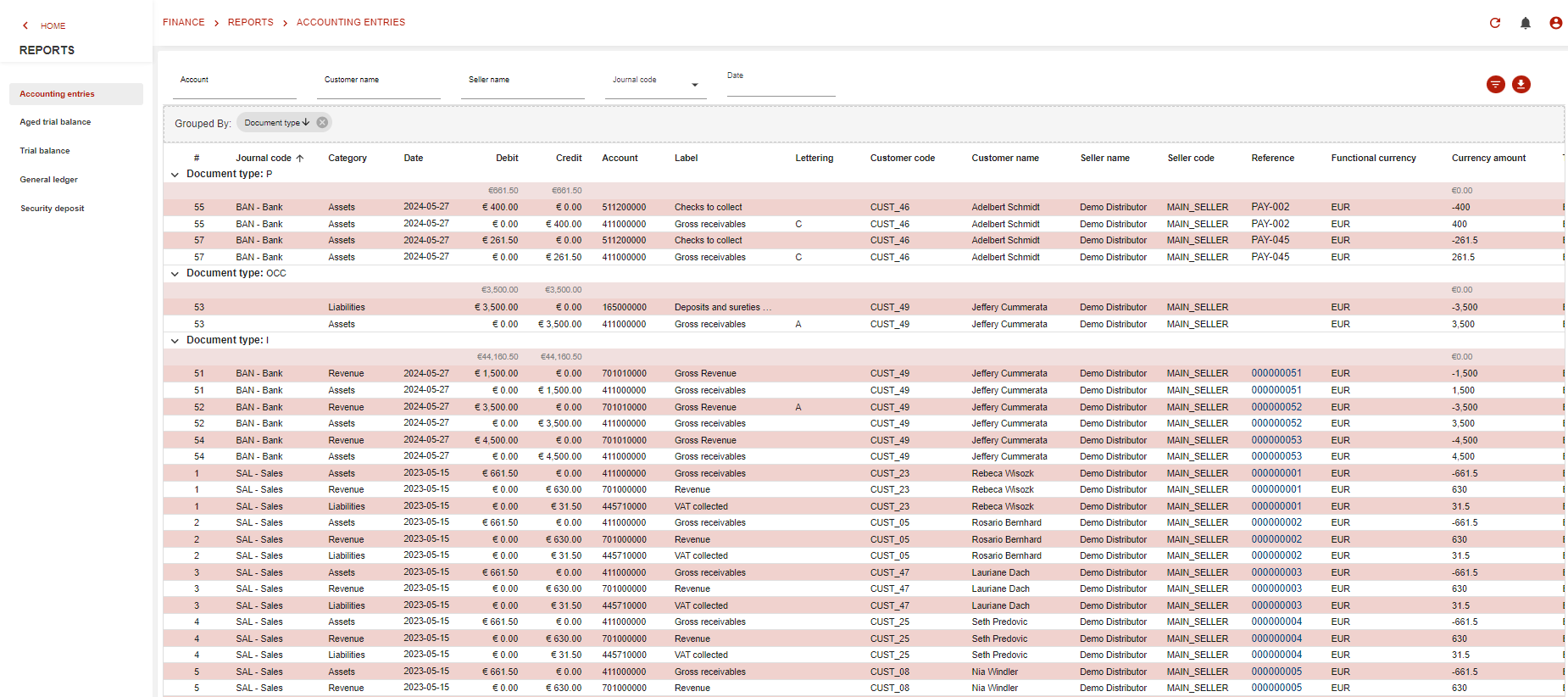Go to FINANCE breadcrumb

[x=184, y=22]
